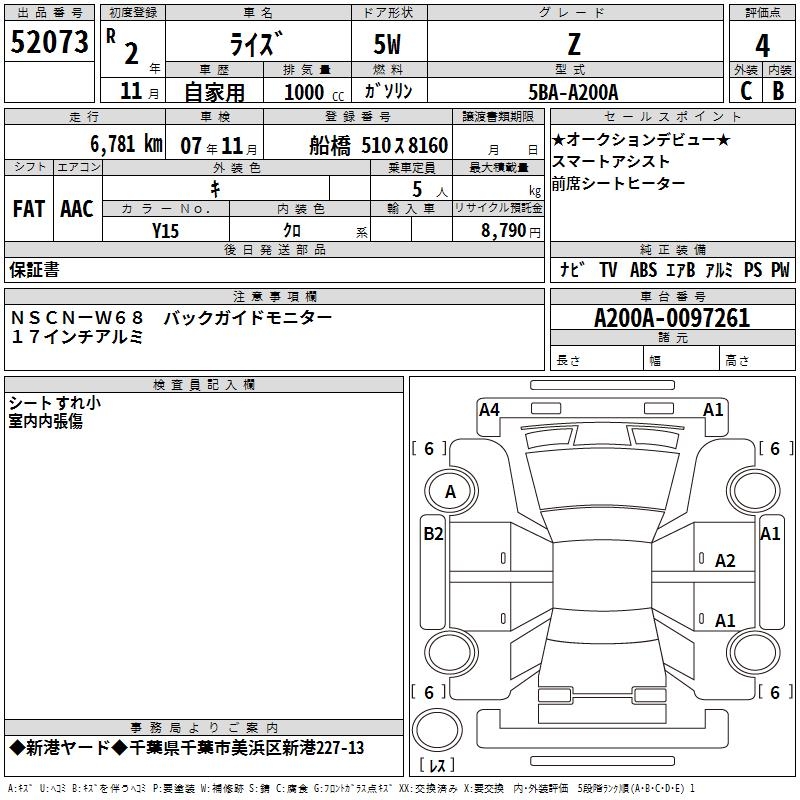The height and width of the screenshot is (800, 800).
Task: Click the B2 damage mark beside the car
Action: [432, 534]
